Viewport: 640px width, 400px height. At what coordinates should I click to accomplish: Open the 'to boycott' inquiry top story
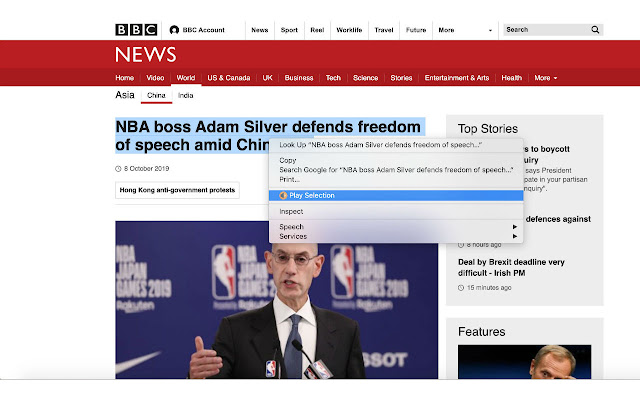coord(547,154)
